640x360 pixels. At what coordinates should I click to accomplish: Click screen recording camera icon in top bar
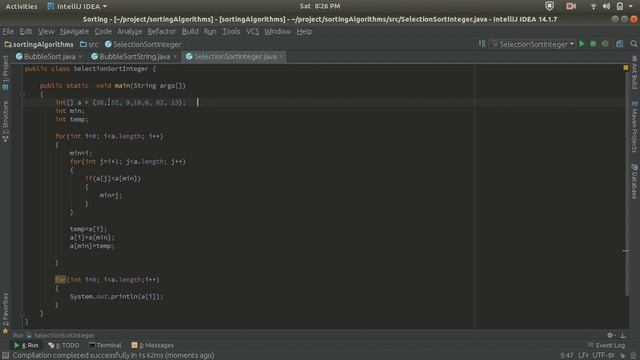click(571, 6)
